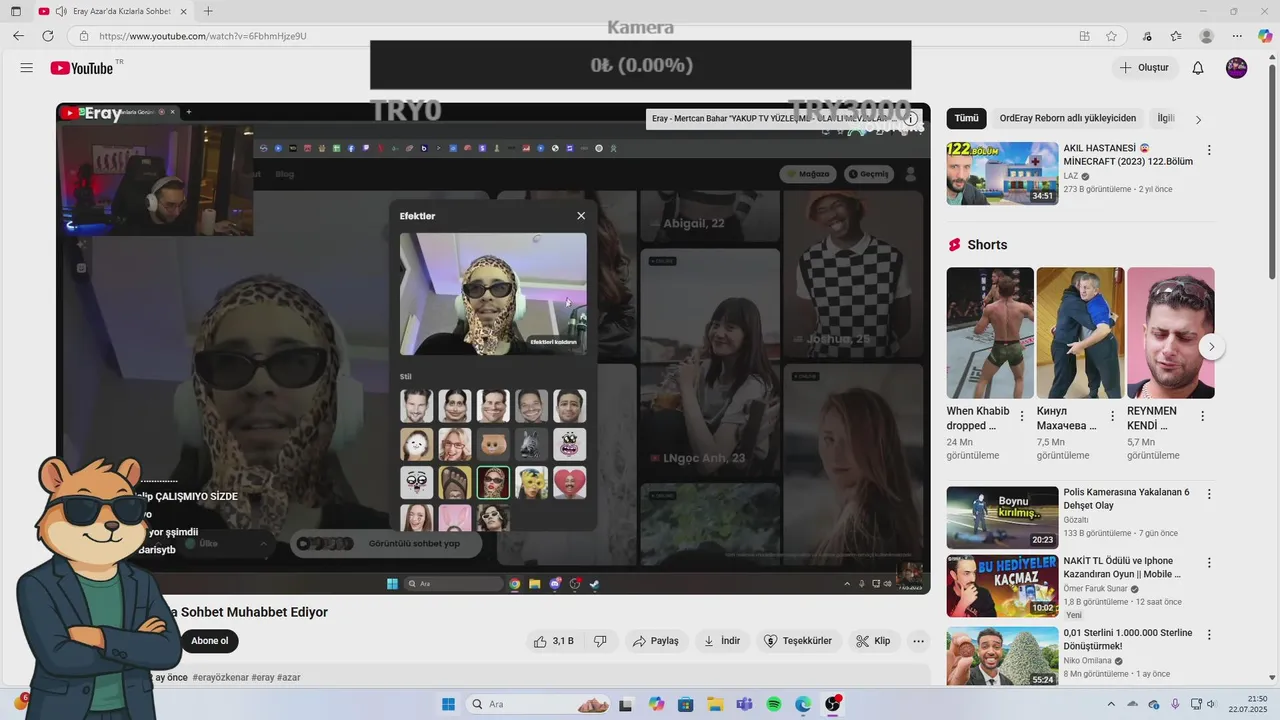Open menu for REYNMEN KENDİ short
The height and width of the screenshot is (720, 1280).
tap(1202, 416)
